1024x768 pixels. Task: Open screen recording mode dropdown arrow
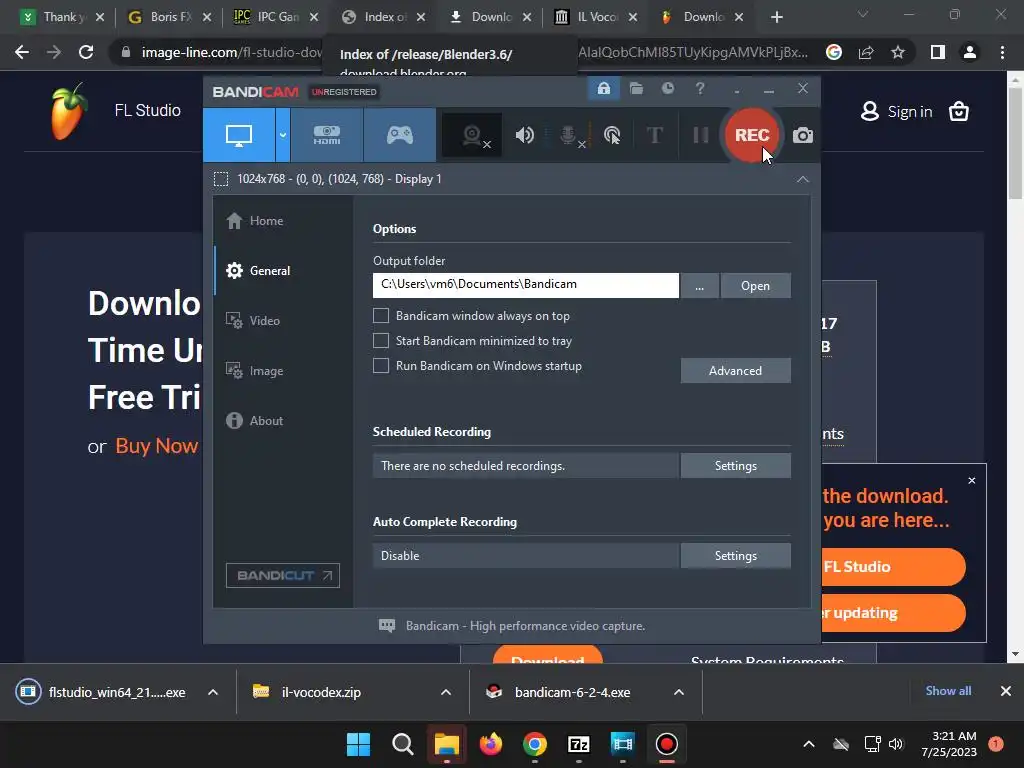[283, 135]
